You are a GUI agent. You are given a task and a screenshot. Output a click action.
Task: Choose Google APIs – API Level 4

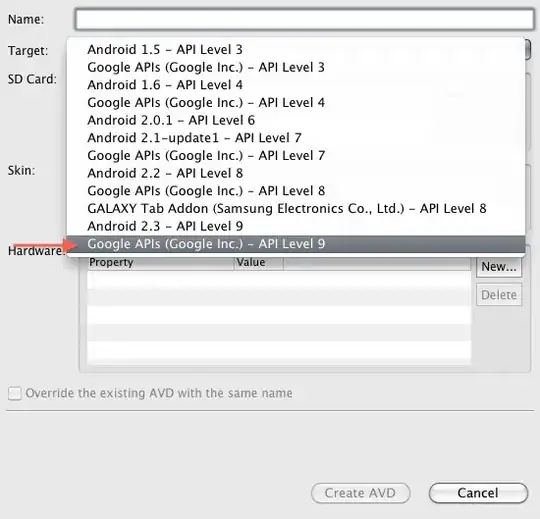click(296, 102)
